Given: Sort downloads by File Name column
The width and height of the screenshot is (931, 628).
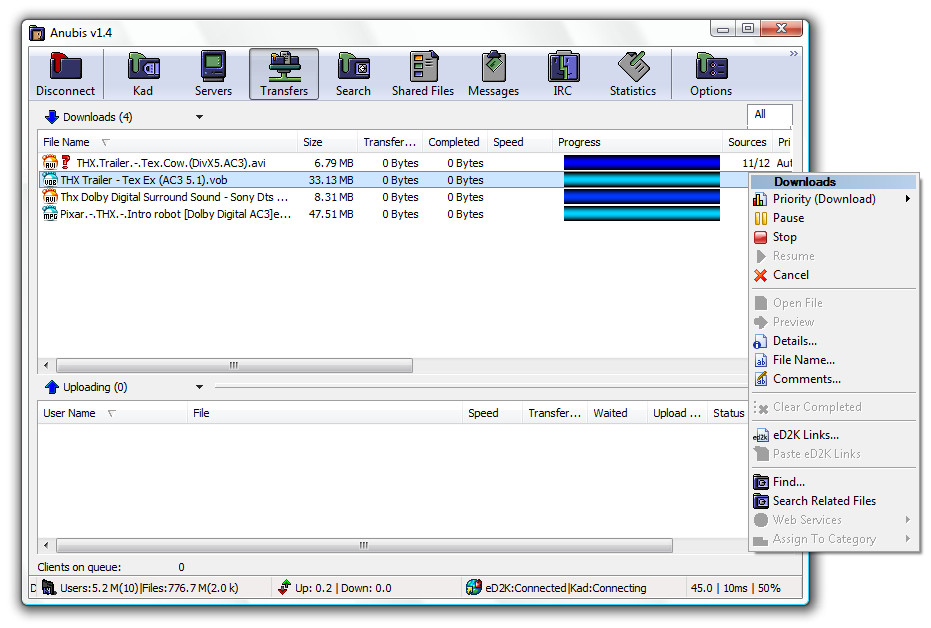Looking at the screenshot, I should pos(167,142).
